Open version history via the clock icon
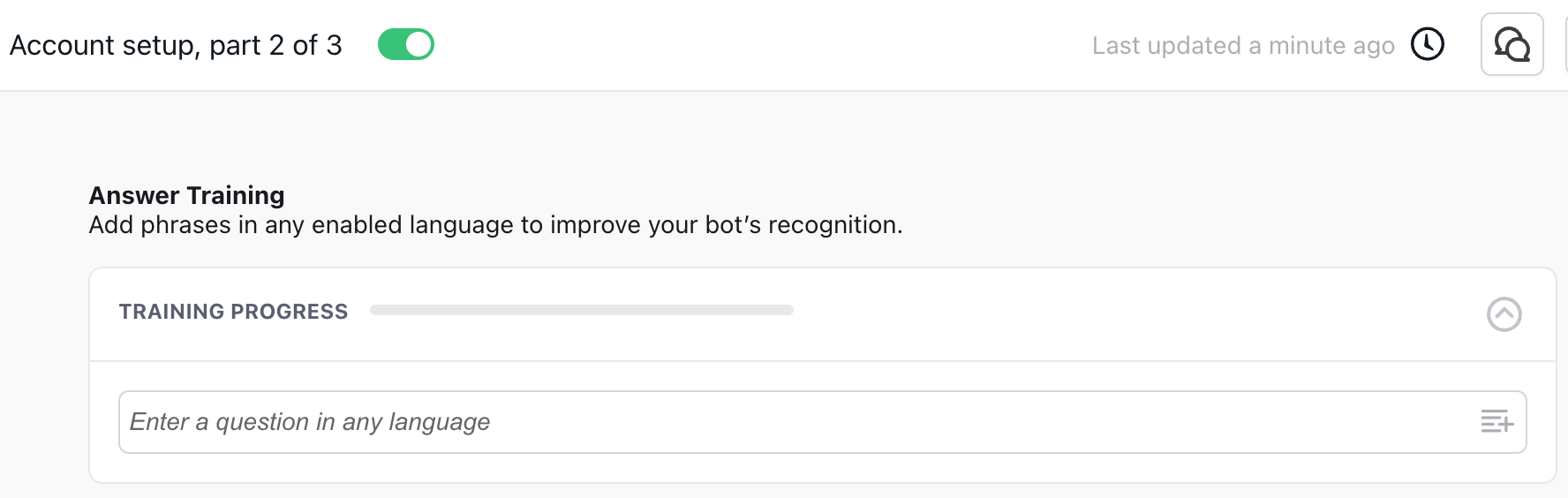This screenshot has width=1568, height=498. point(1427,44)
